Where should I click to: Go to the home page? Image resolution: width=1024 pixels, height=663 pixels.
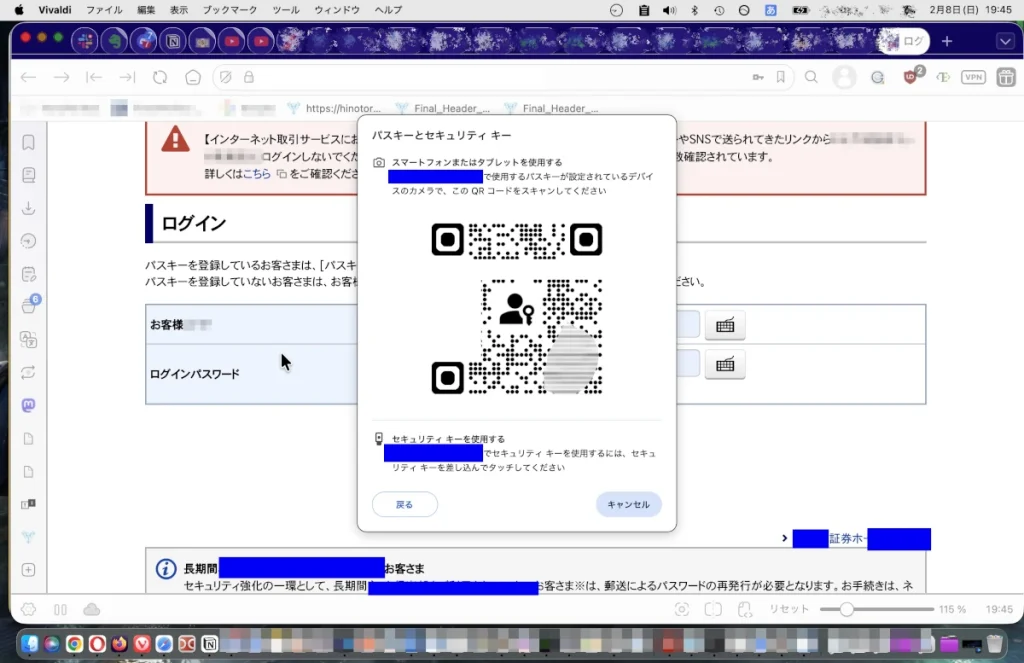[193, 77]
